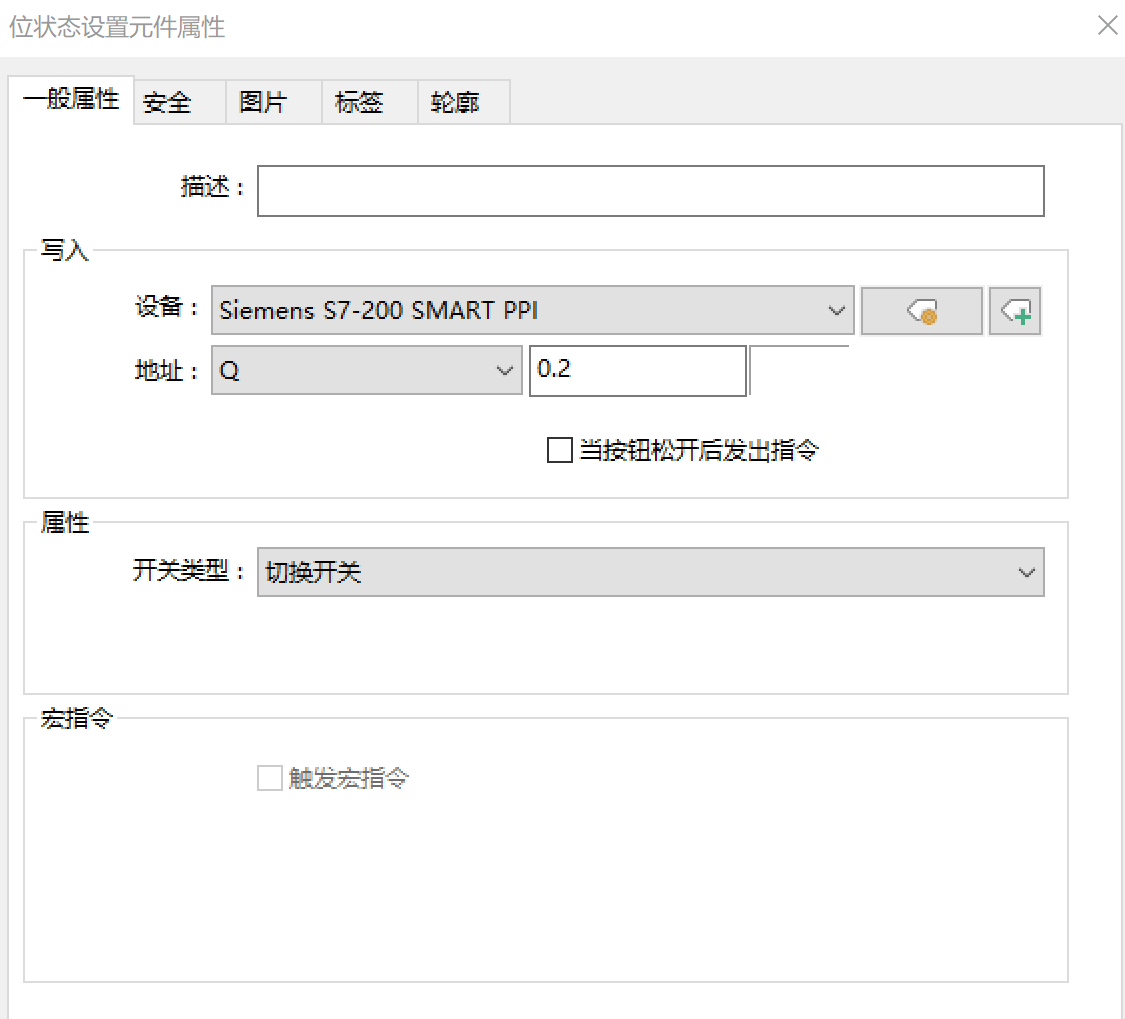Switch to the 安全 tab
This screenshot has width=1125, height=1019.
168,101
